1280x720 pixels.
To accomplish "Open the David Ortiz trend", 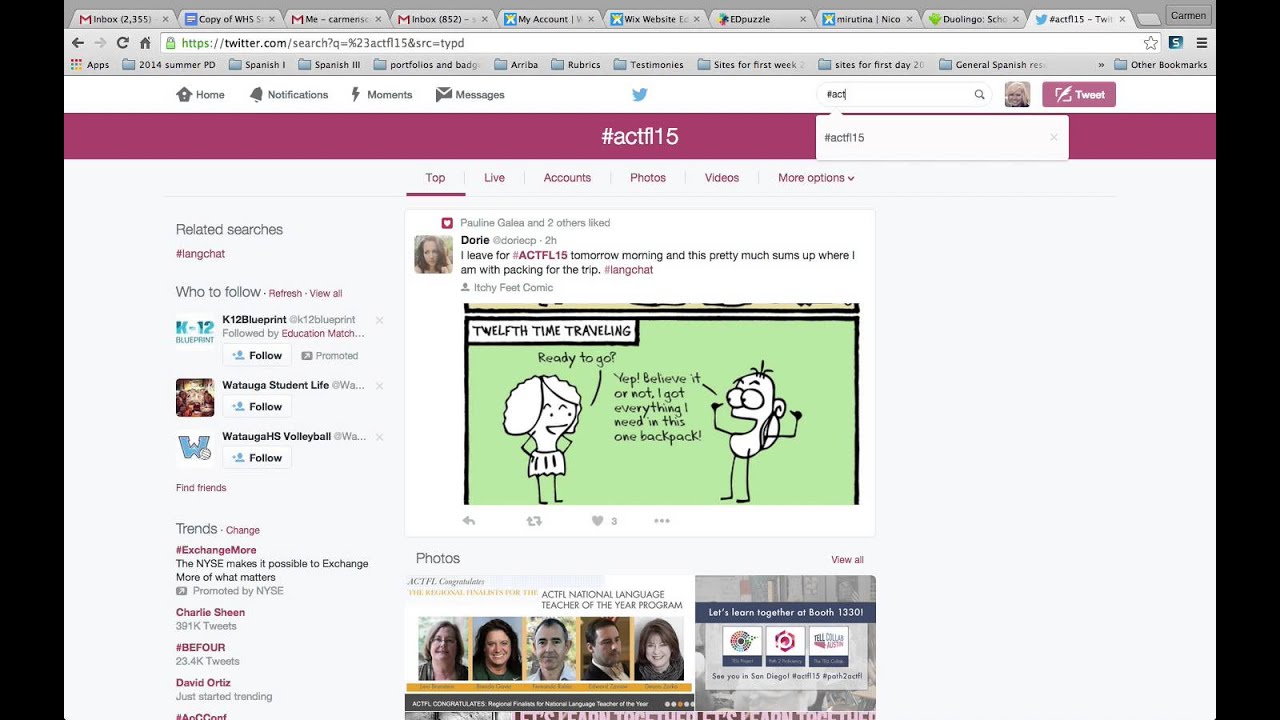I will click(x=204, y=683).
